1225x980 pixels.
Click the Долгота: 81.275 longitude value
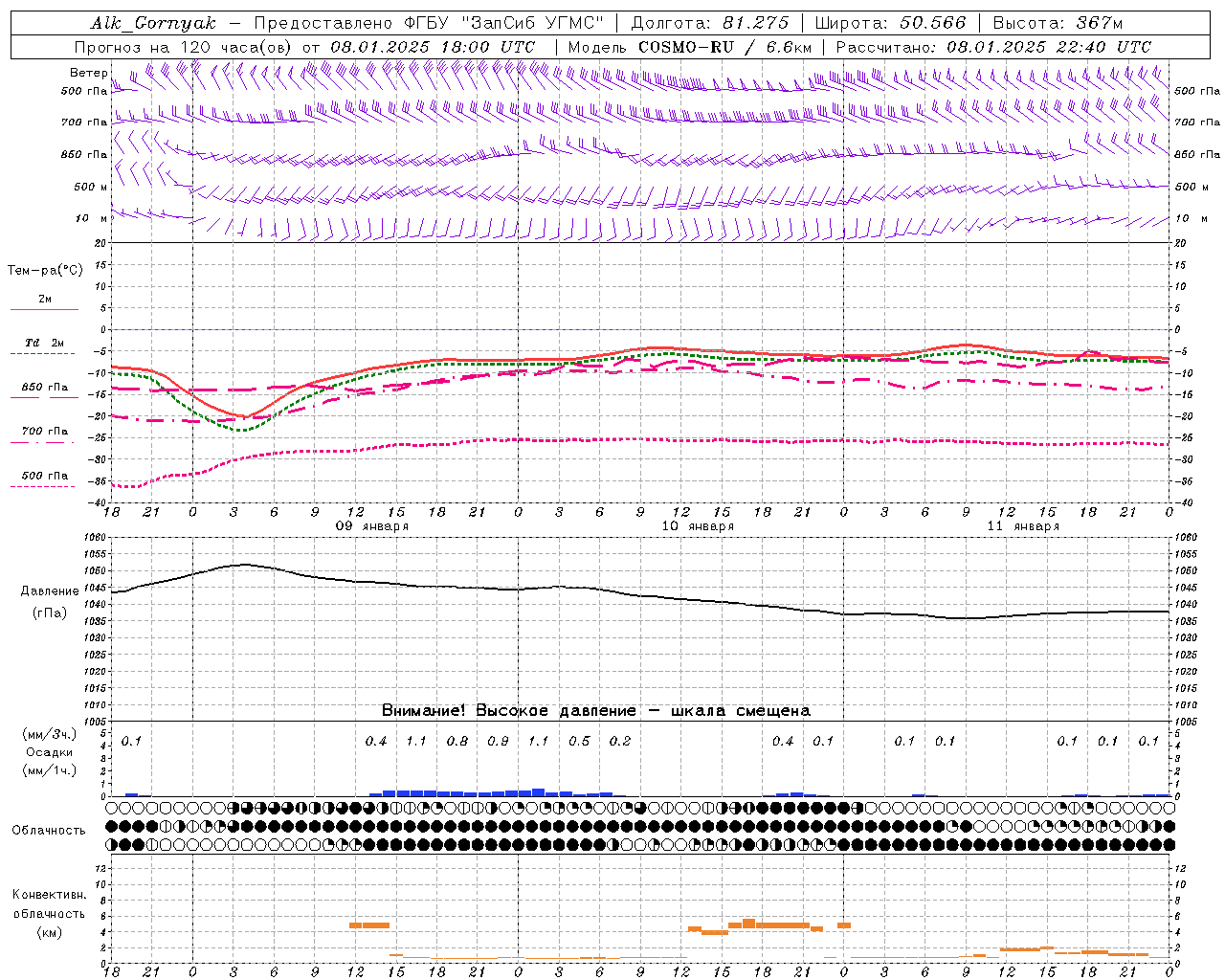click(710, 23)
